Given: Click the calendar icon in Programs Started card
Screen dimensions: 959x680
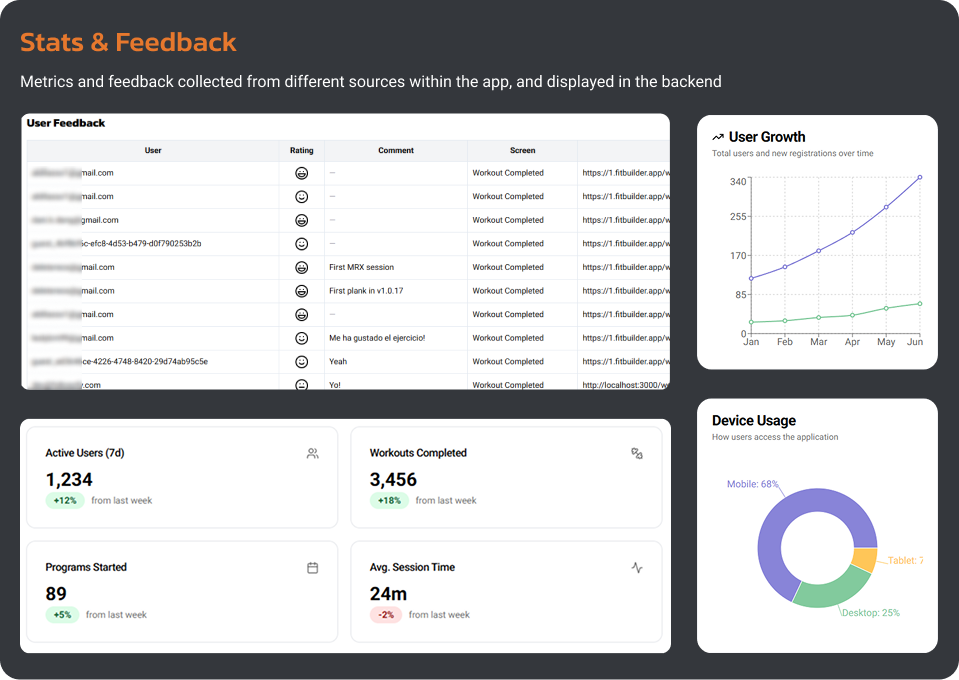Looking at the screenshot, I should tap(313, 567).
